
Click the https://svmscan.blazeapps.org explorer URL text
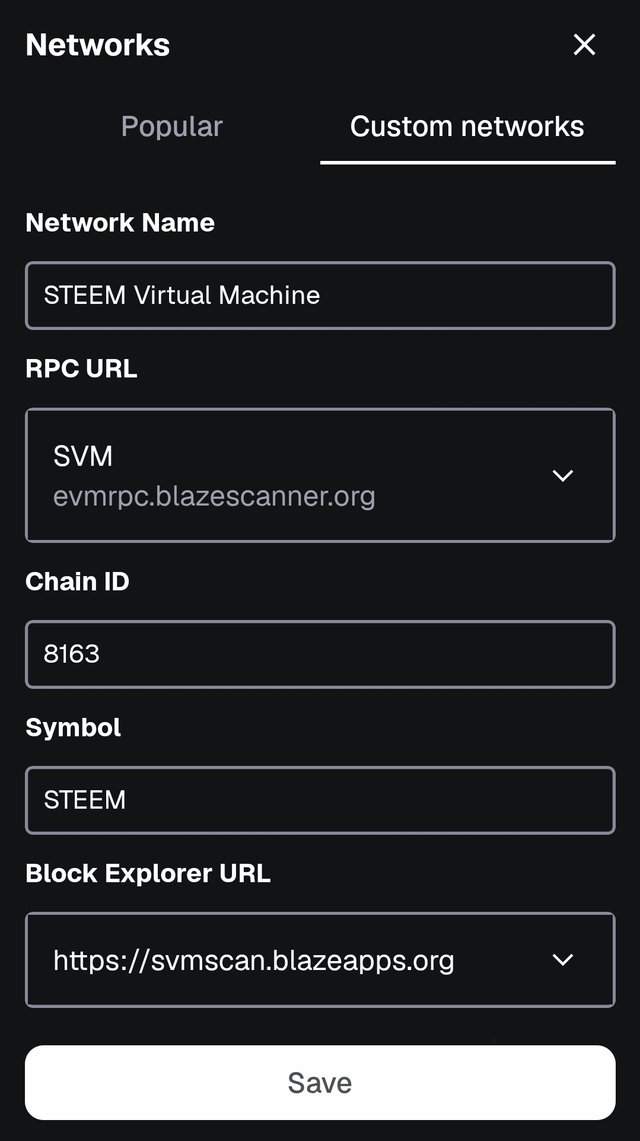click(x=254, y=961)
